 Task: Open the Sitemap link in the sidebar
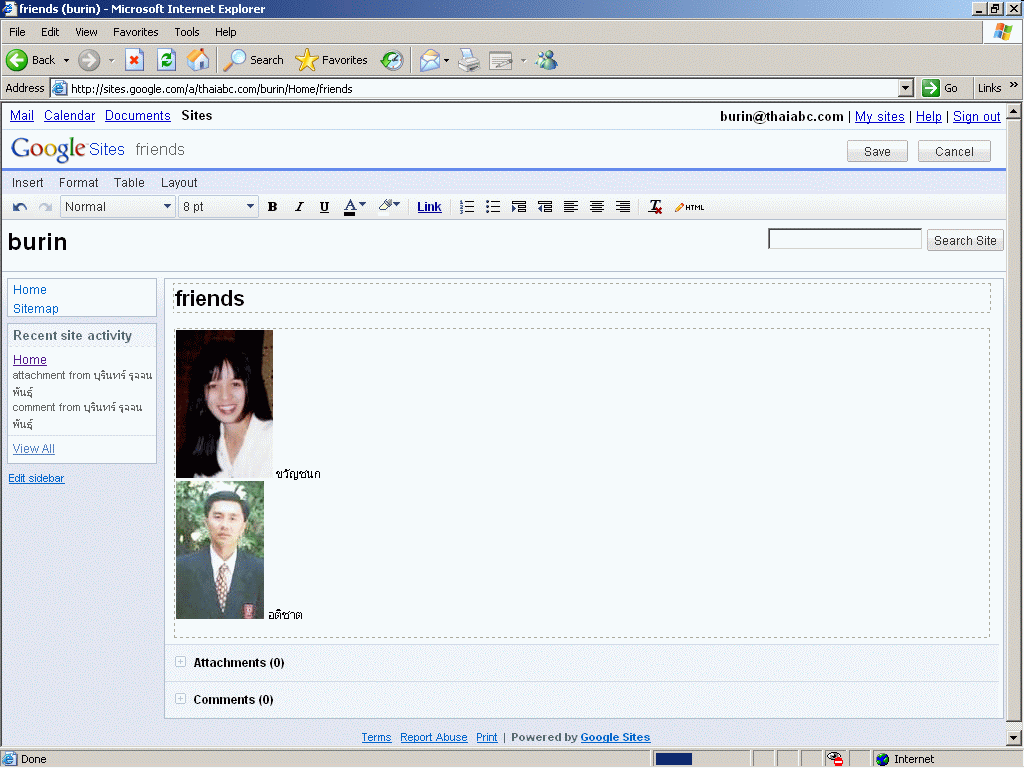coord(36,309)
